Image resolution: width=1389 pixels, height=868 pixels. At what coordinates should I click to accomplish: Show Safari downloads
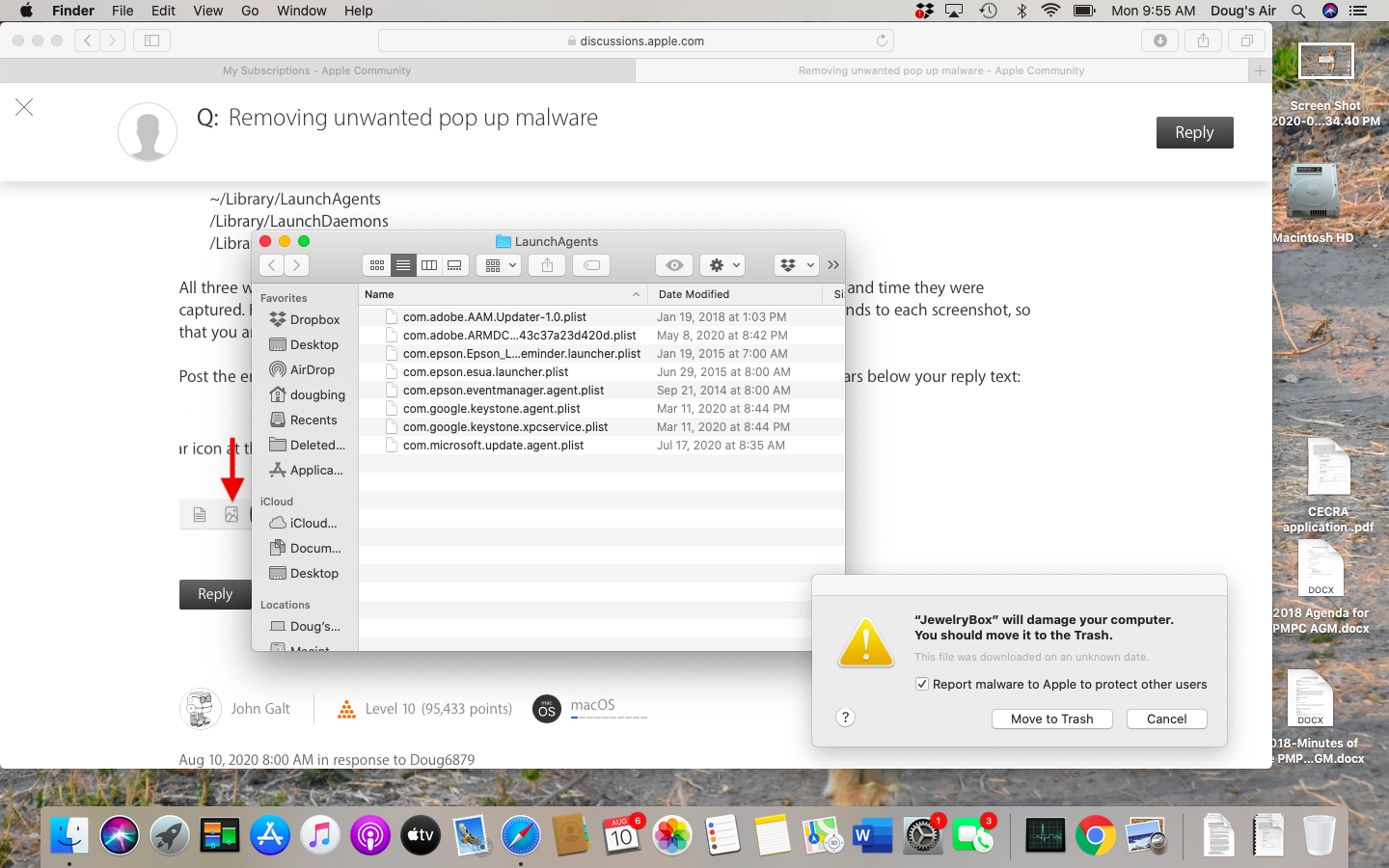coord(1160,41)
